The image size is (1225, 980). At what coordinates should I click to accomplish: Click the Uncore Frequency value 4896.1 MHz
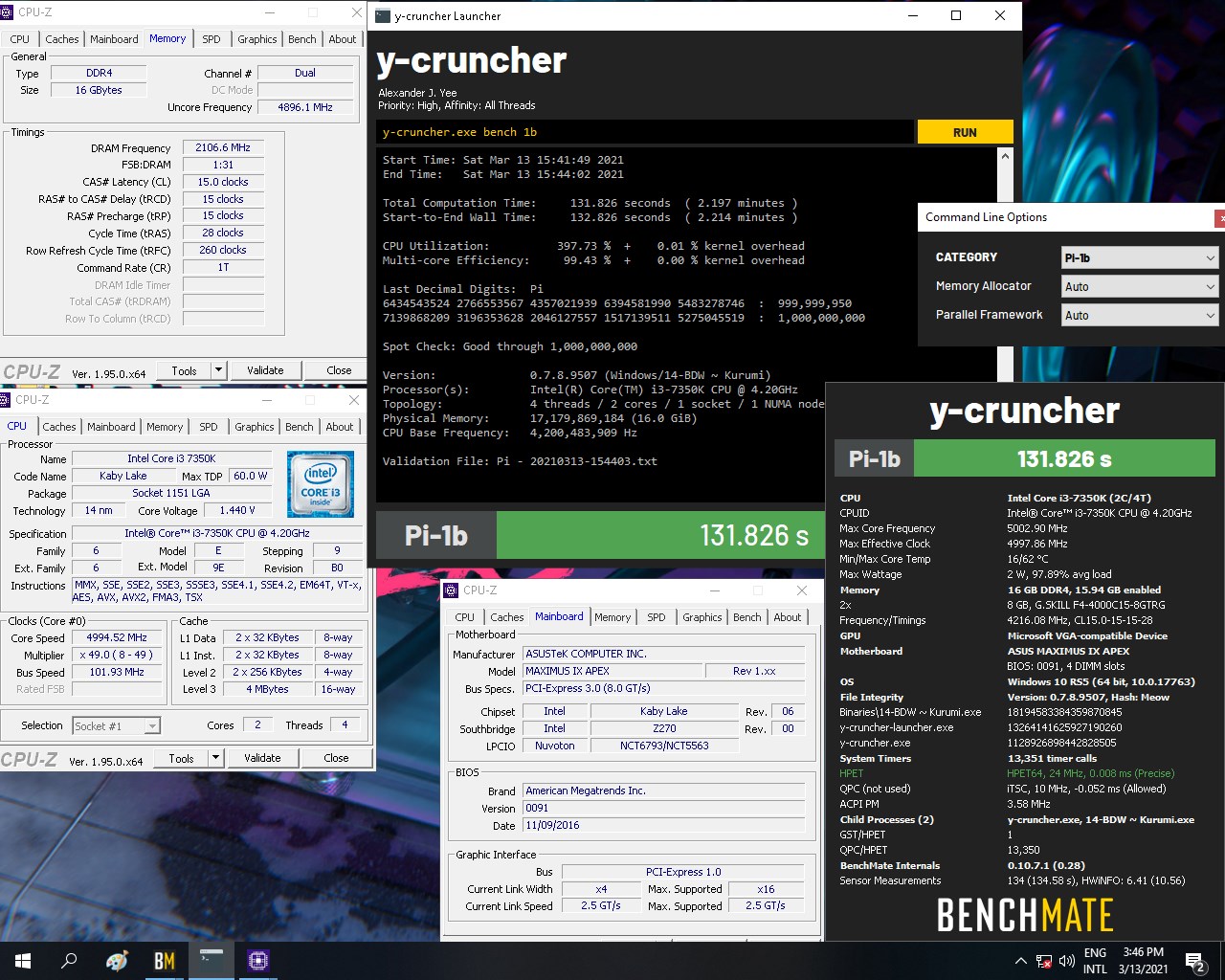click(305, 107)
